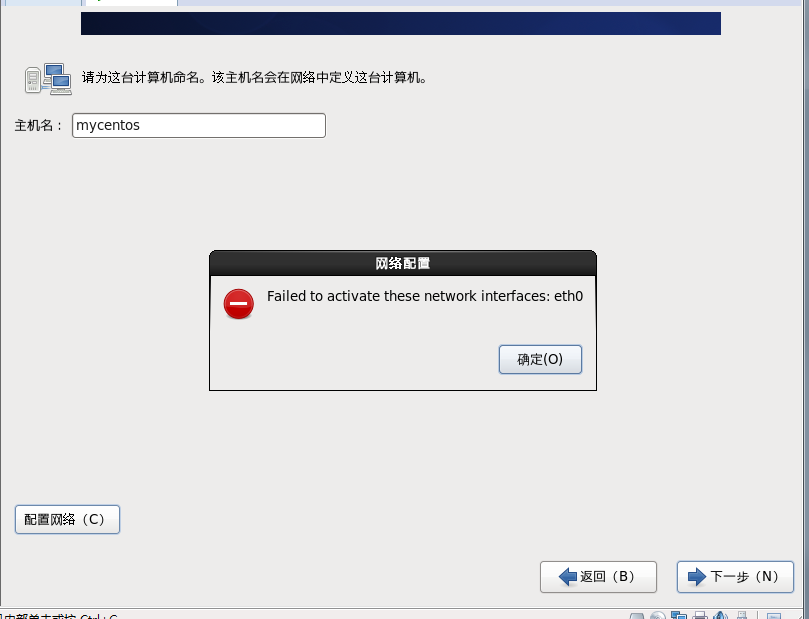Viewport: 809px width, 619px height.
Task: Focus the 主机名 hostname input field
Action: (199, 125)
